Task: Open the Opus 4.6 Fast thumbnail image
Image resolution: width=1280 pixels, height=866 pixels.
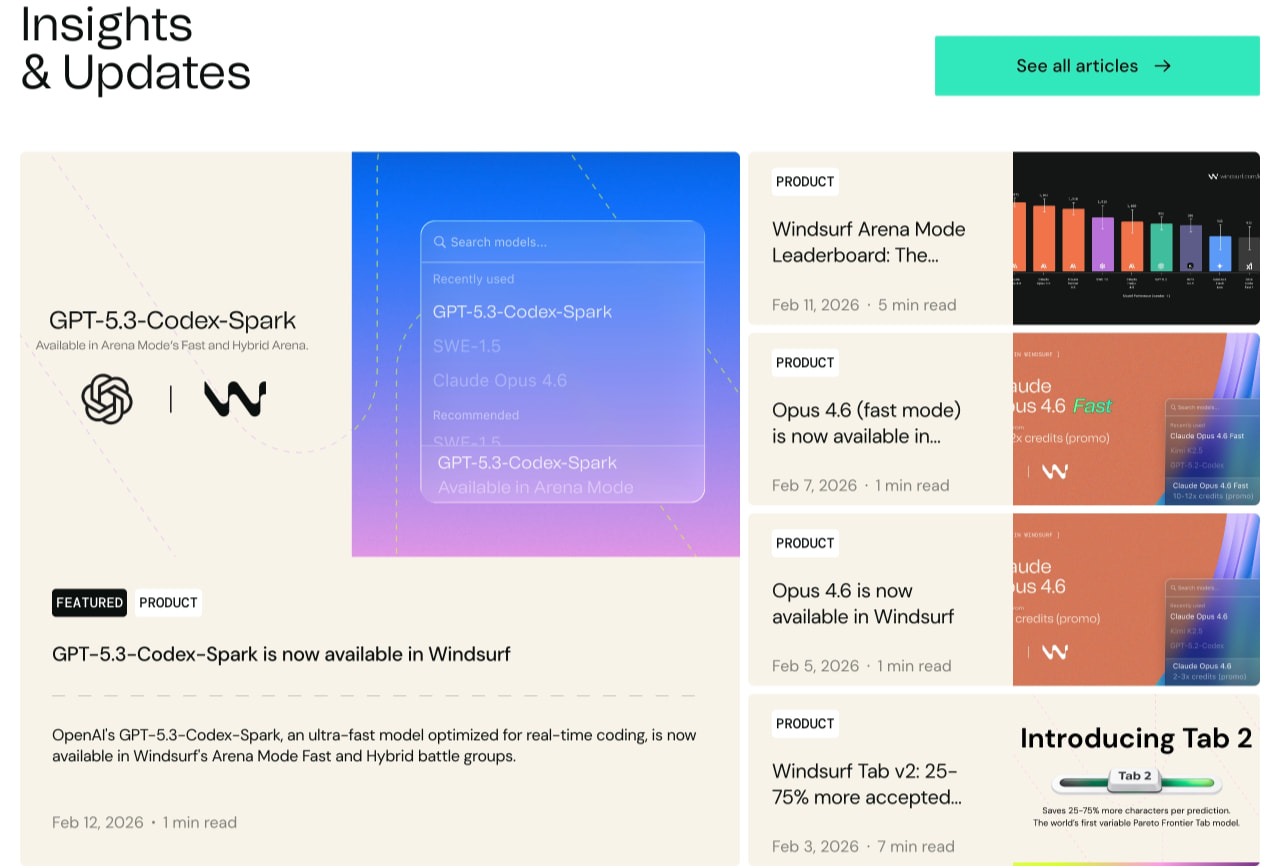Action: tap(1136, 419)
